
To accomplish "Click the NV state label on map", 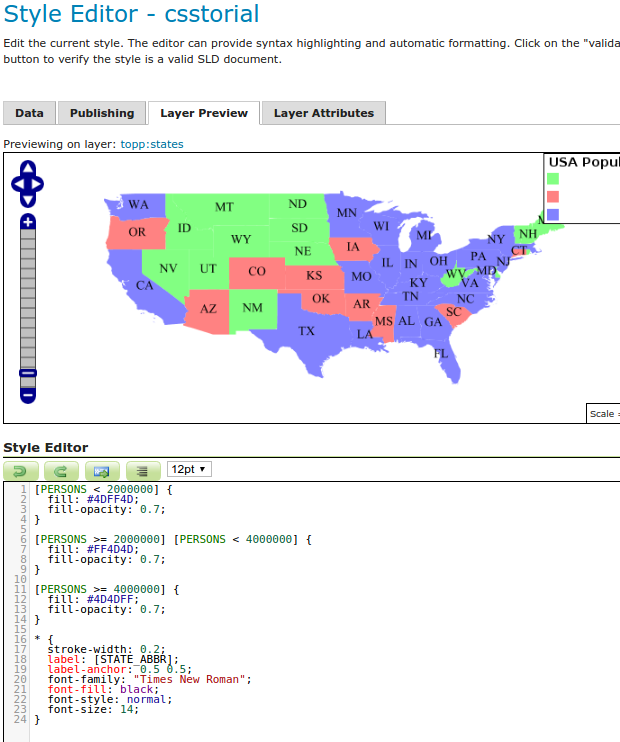I will pos(168,268).
